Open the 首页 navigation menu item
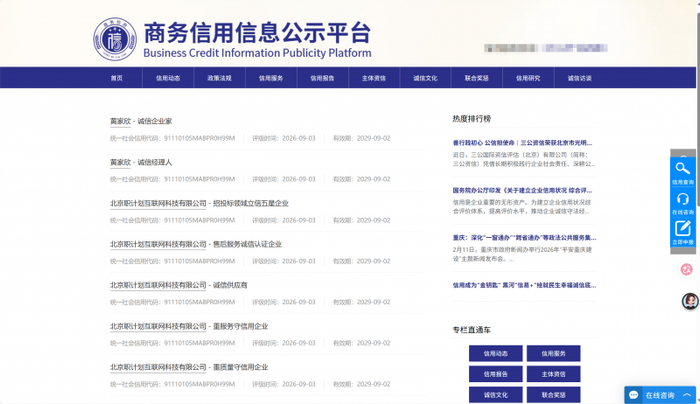 (117, 78)
